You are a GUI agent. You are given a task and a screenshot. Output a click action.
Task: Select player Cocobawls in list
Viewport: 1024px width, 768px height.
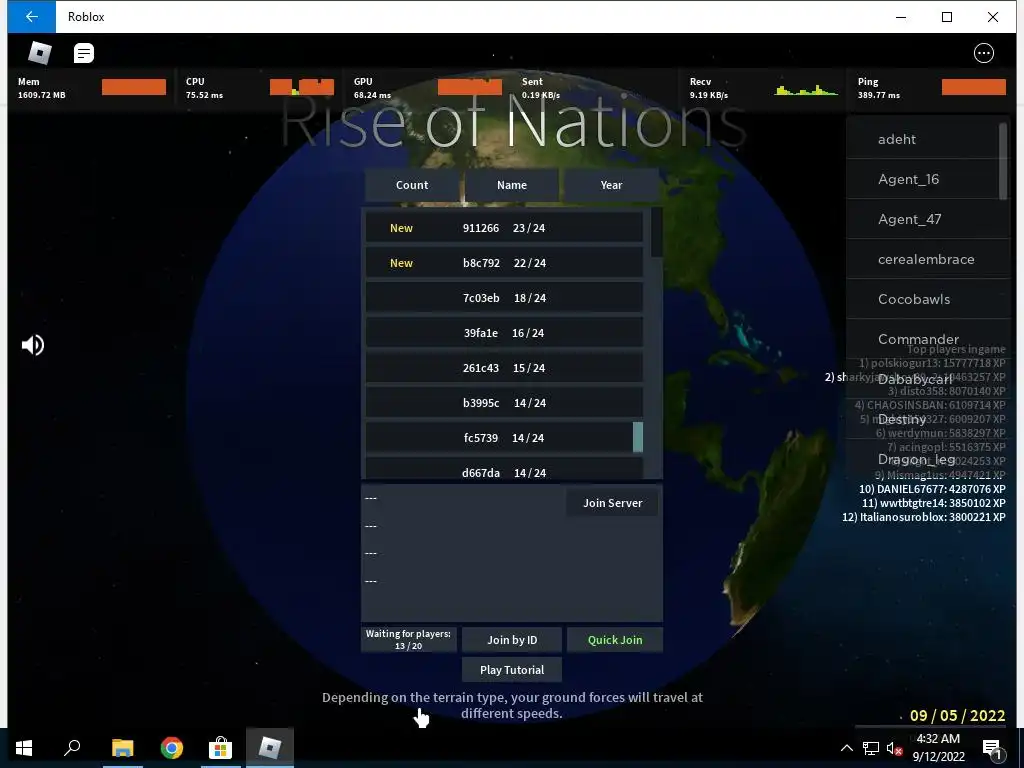[x=927, y=299]
